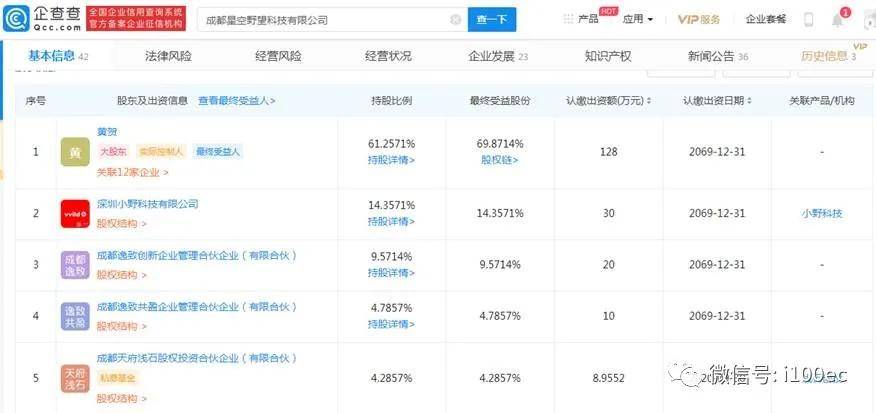Switch to 经营状况 tab
The width and height of the screenshot is (876, 413).
tap(388, 56)
